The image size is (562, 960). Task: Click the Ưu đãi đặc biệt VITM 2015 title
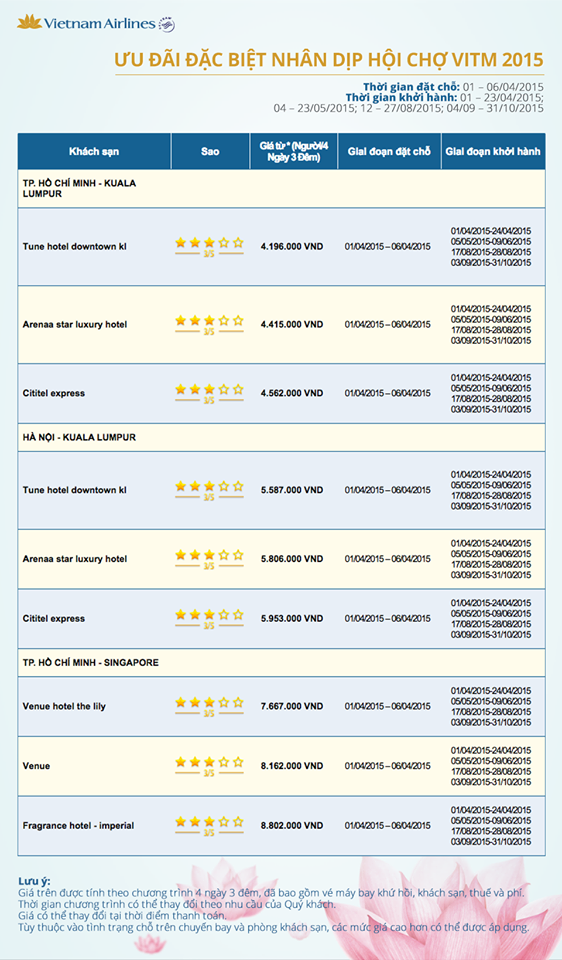(329, 60)
